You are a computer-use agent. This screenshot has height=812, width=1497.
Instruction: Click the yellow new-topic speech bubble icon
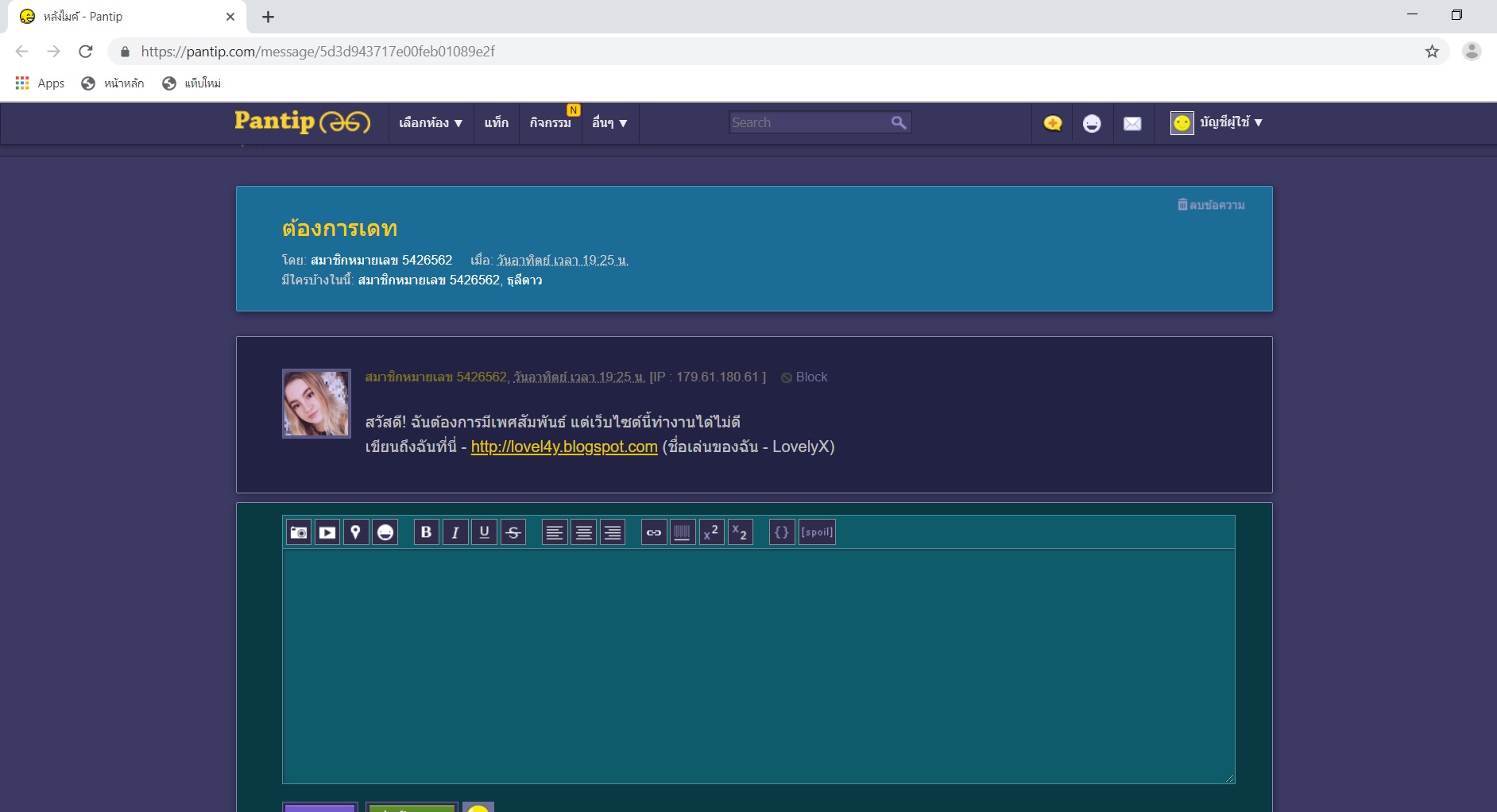tap(1053, 123)
